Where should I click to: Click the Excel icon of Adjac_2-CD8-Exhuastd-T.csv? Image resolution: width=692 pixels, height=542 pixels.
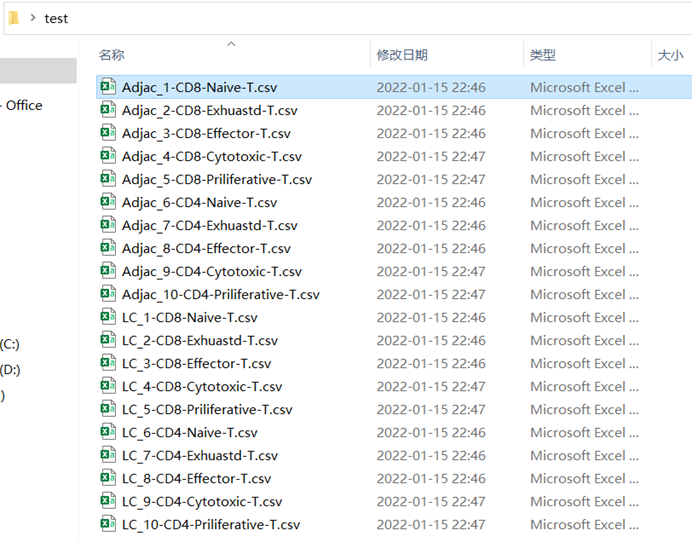tap(108, 109)
